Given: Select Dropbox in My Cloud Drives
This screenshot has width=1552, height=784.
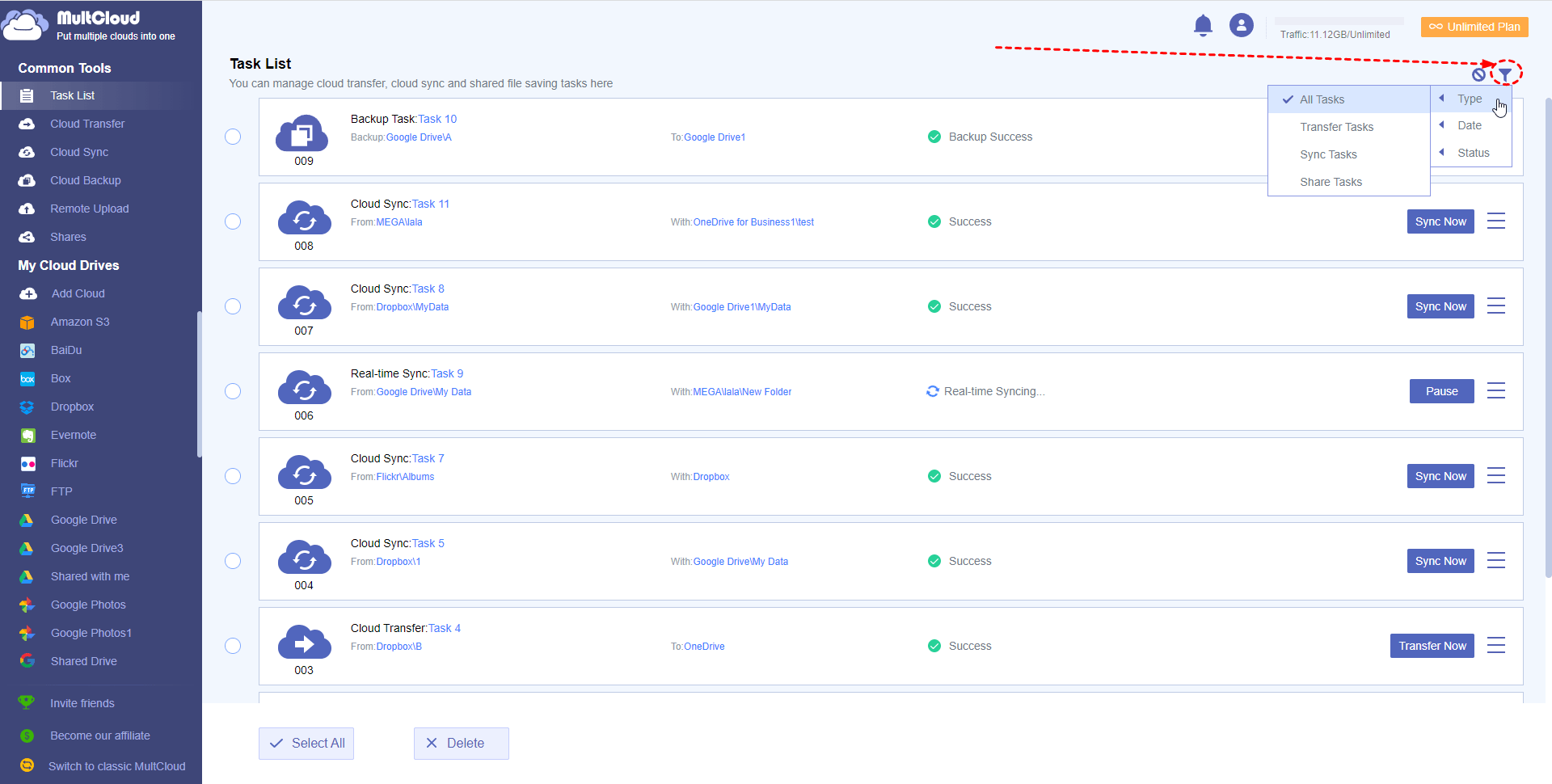Looking at the screenshot, I should click(72, 407).
